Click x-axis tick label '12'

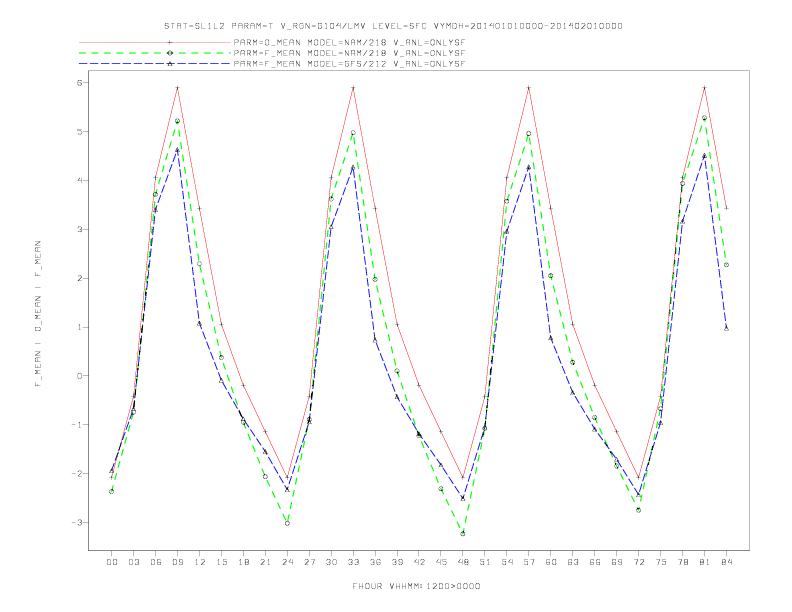200,562
